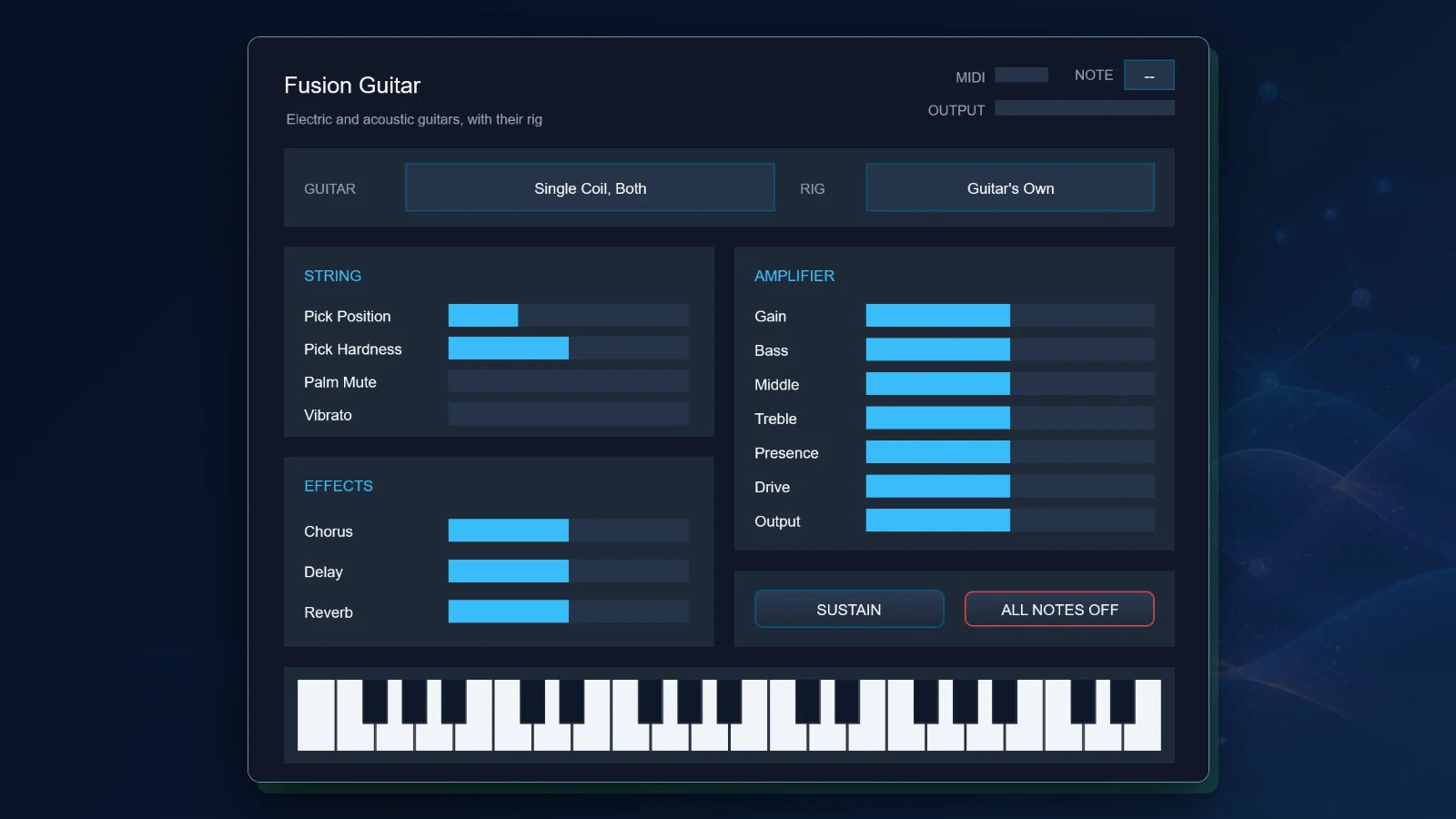Adjust the amplifier Bass slider
This screenshot has height=819, width=1456.
point(1010,349)
